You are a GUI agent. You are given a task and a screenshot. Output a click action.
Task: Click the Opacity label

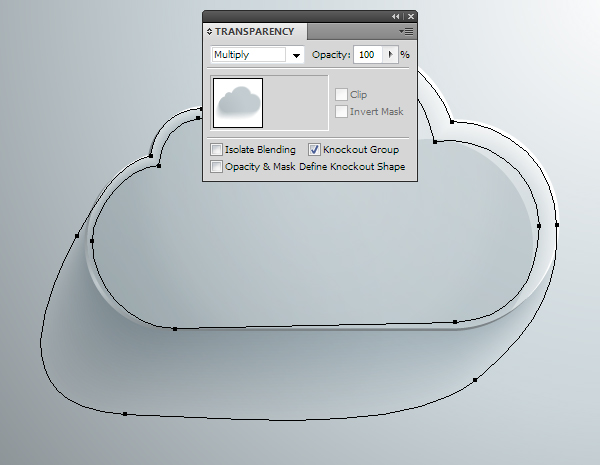(331, 55)
